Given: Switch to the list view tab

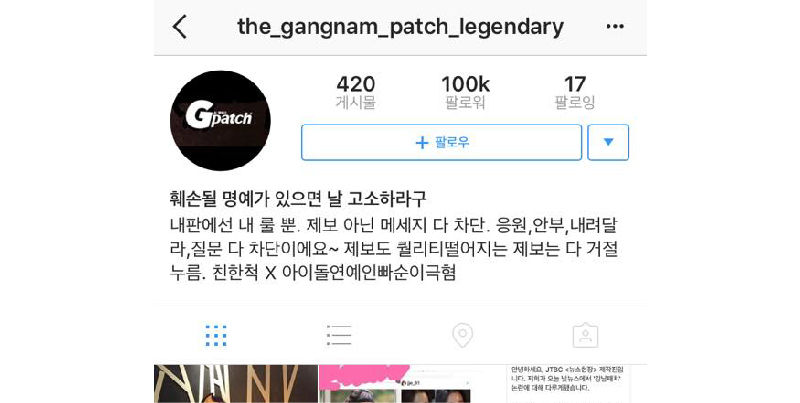Looking at the screenshot, I should click(x=339, y=336).
